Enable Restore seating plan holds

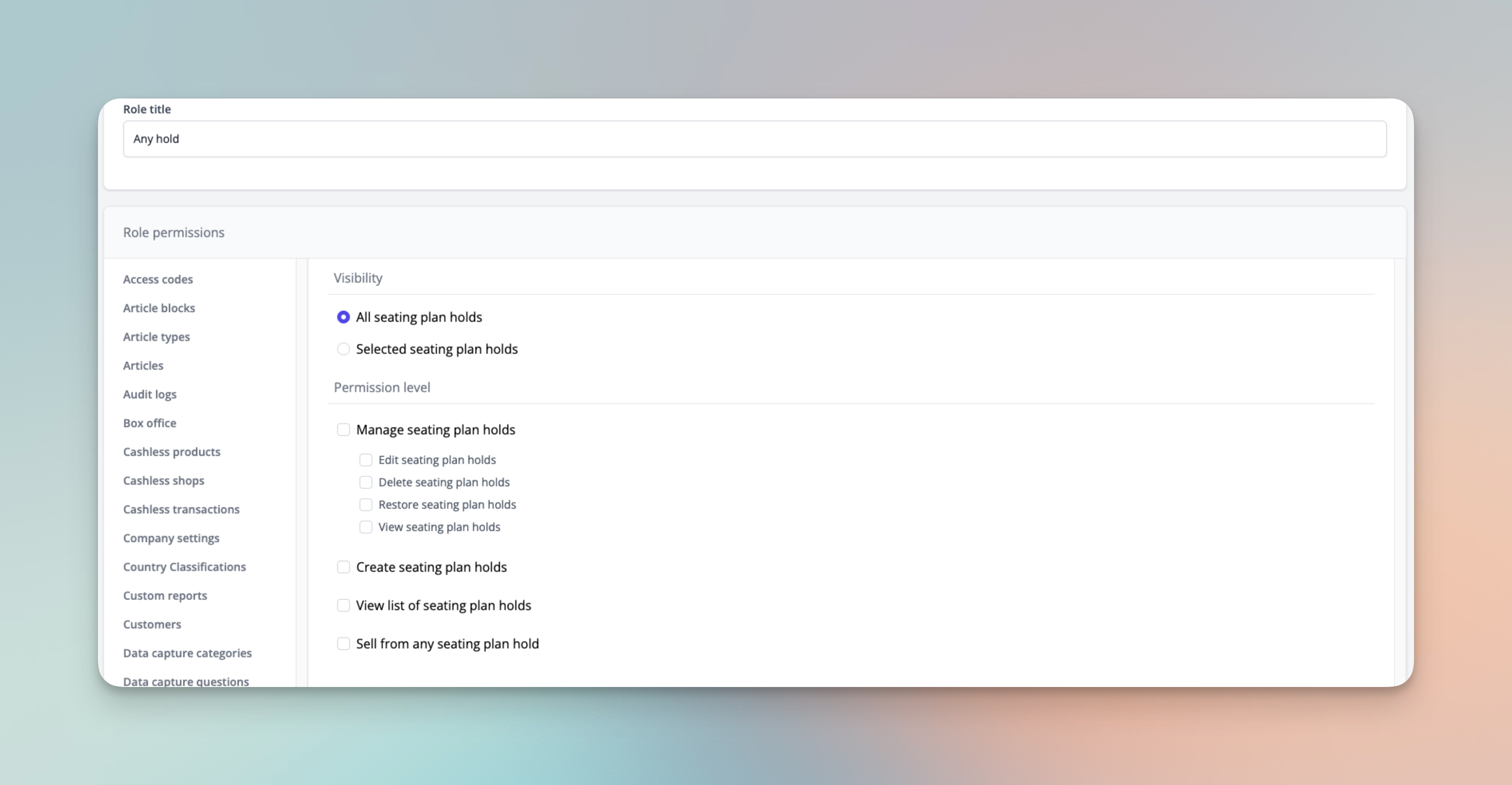tap(366, 504)
